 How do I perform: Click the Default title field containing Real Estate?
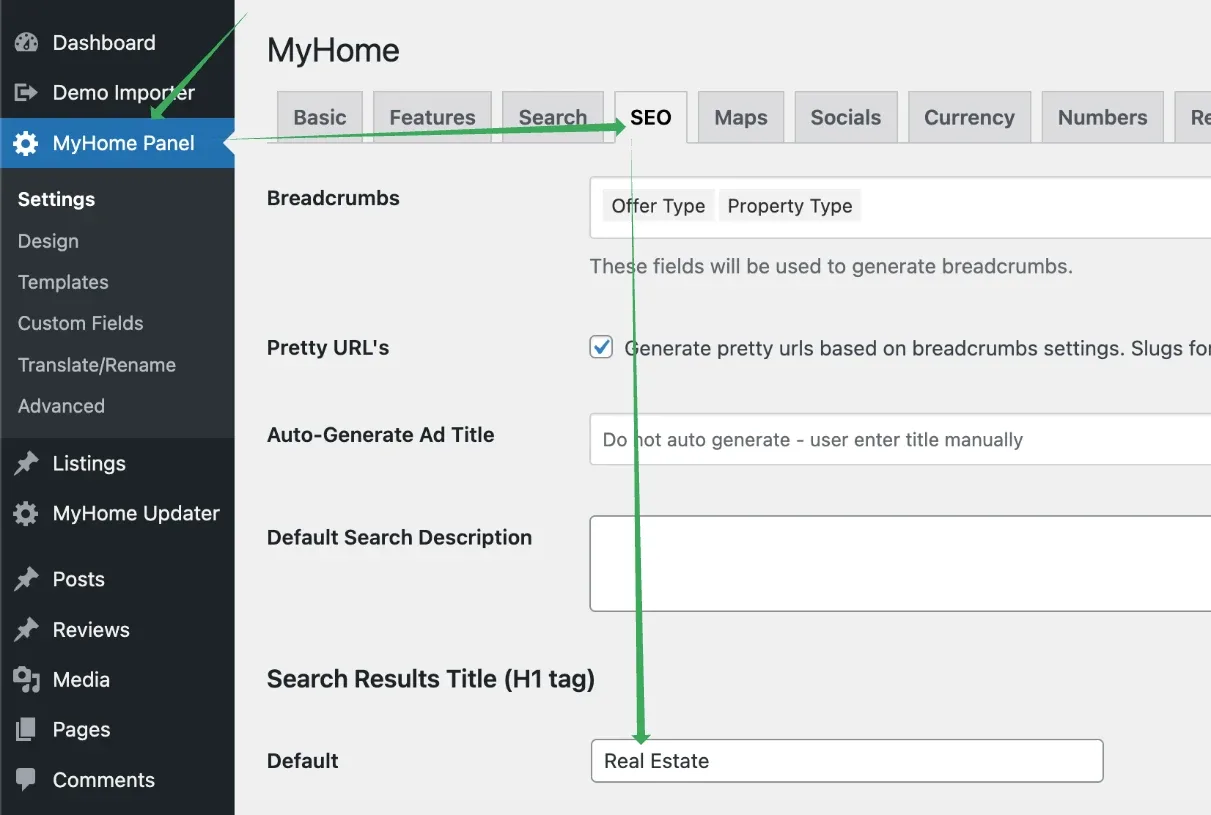click(847, 761)
